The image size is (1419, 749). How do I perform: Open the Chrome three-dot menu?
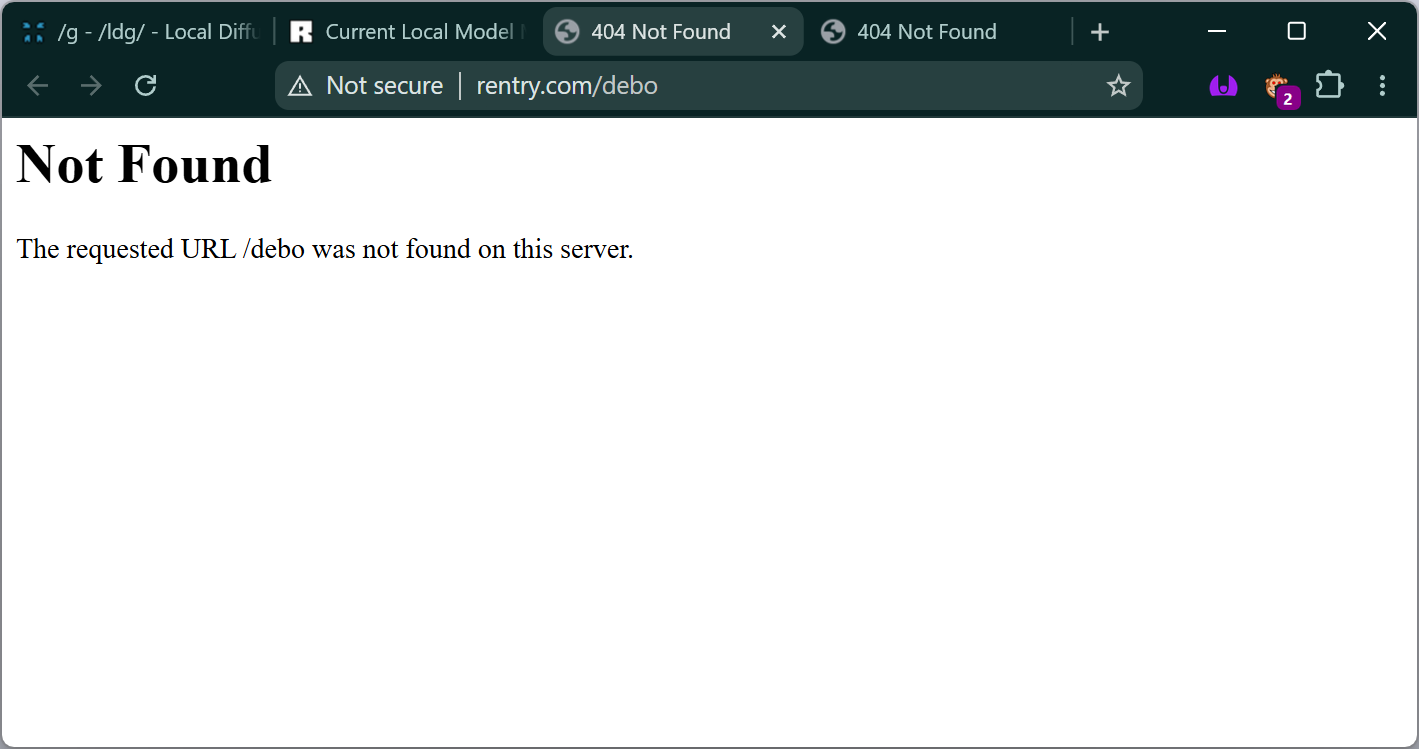(1382, 86)
